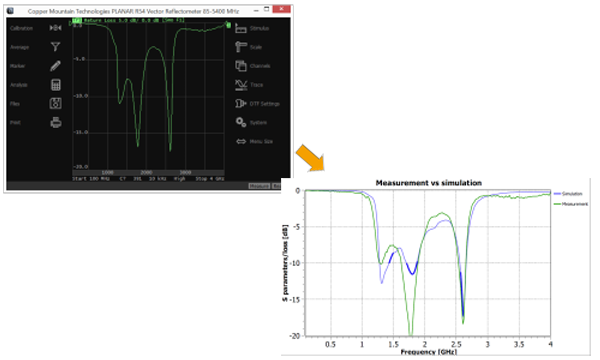Click the Print printer icon

55,122
